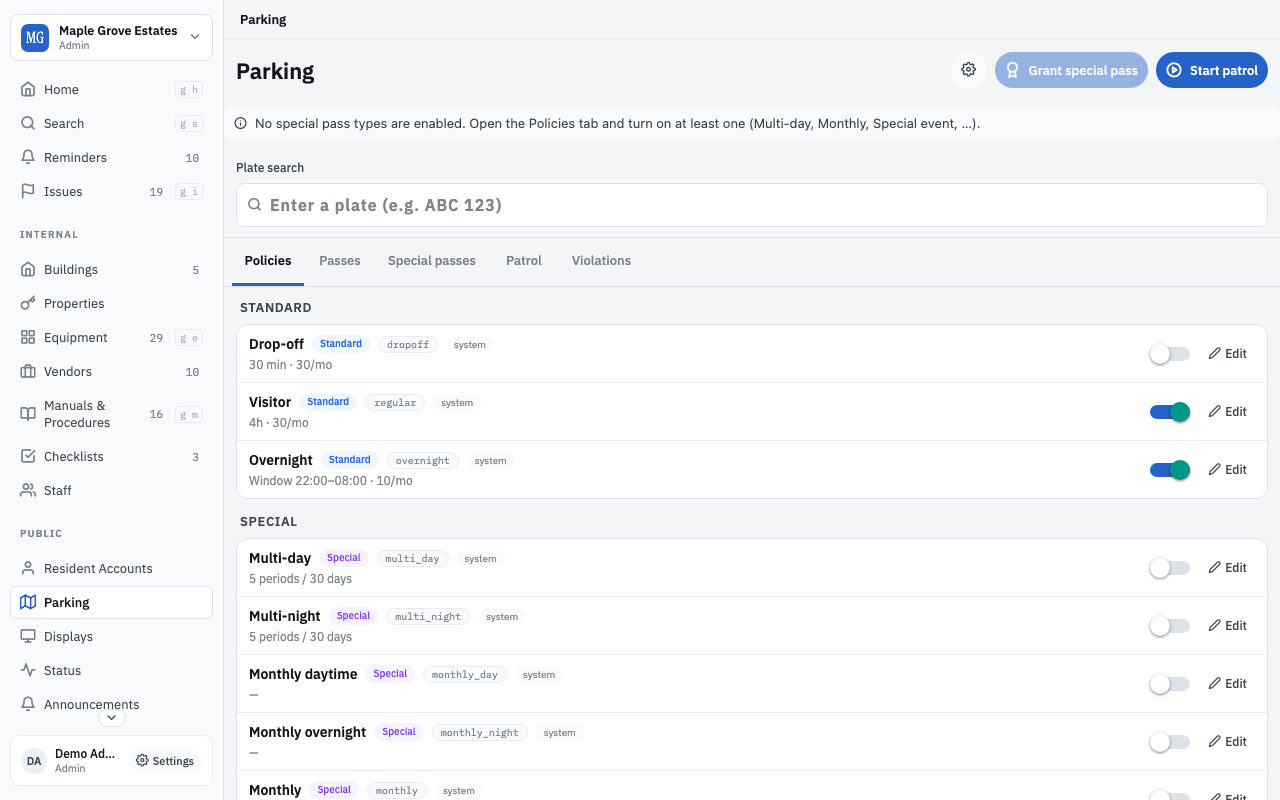Click the 'overnight' code tag
The width and height of the screenshot is (1280, 800).
[x=423, y=461]
